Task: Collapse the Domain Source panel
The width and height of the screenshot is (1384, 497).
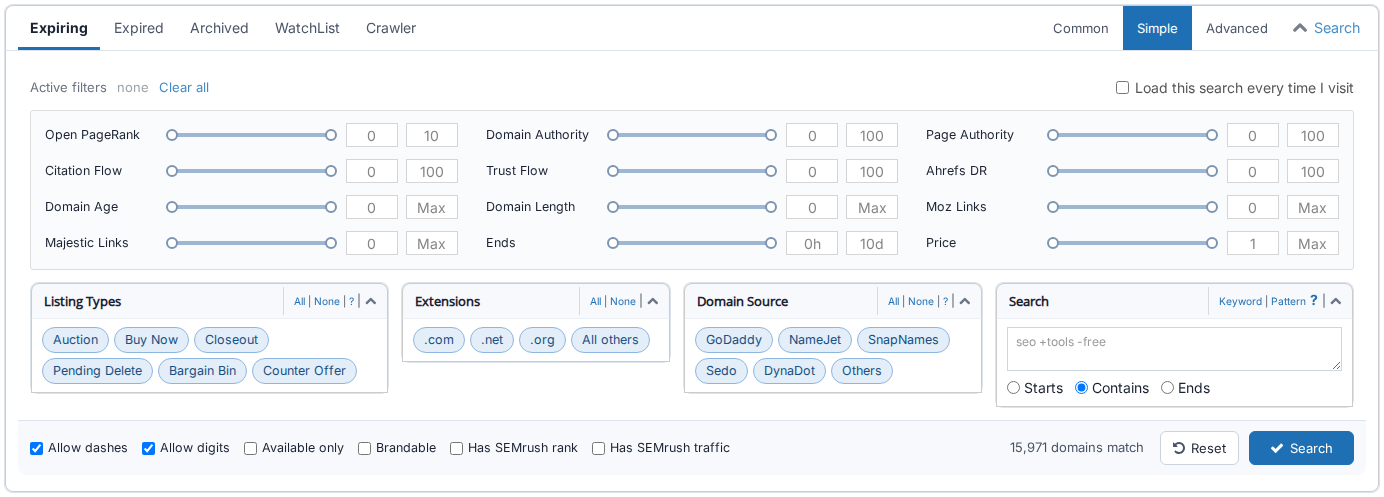Action: (x=964, y=301)
